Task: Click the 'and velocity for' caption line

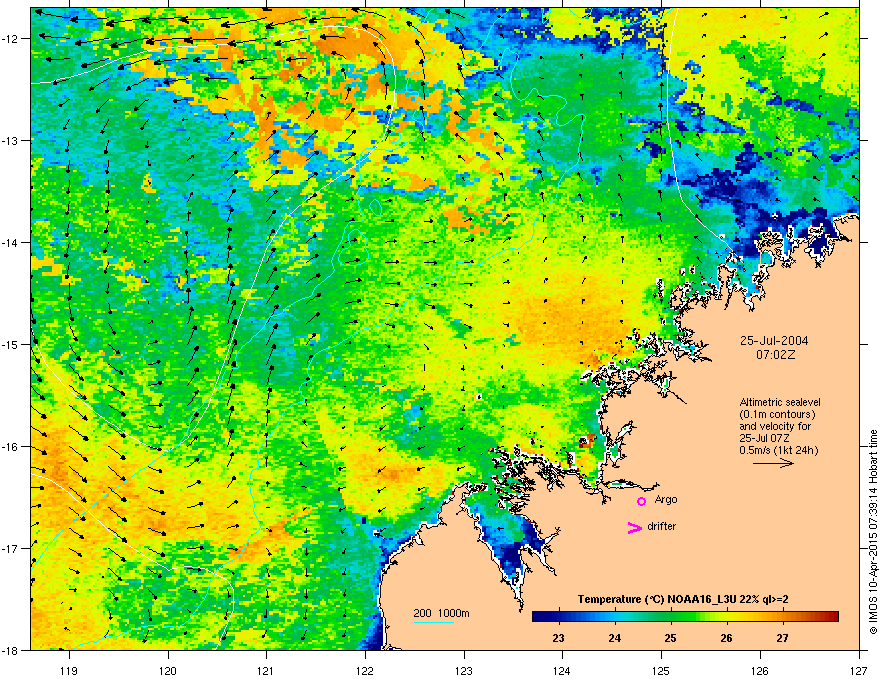Action: point(775,426)
